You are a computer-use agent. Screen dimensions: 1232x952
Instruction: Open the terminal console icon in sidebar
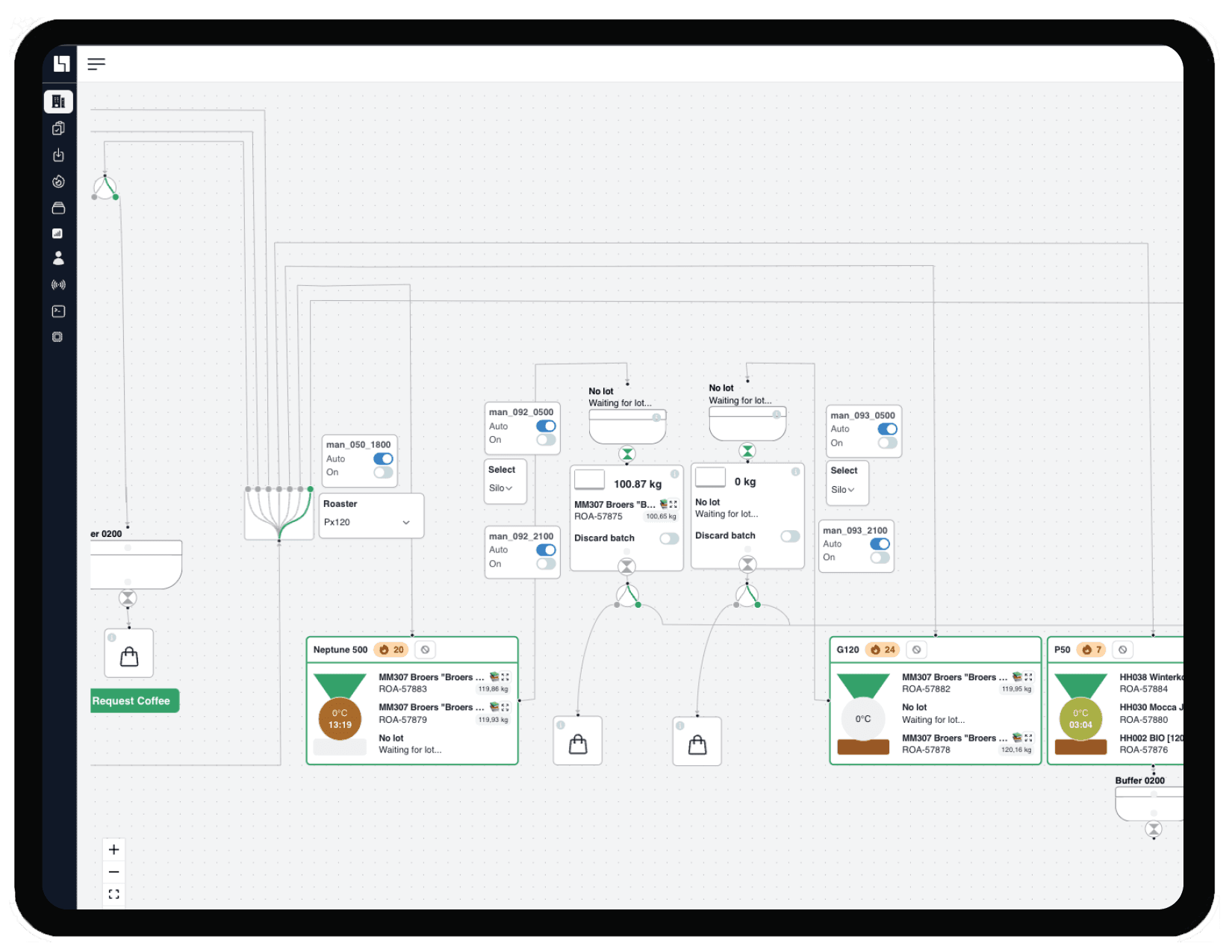(x=58, y=311)
